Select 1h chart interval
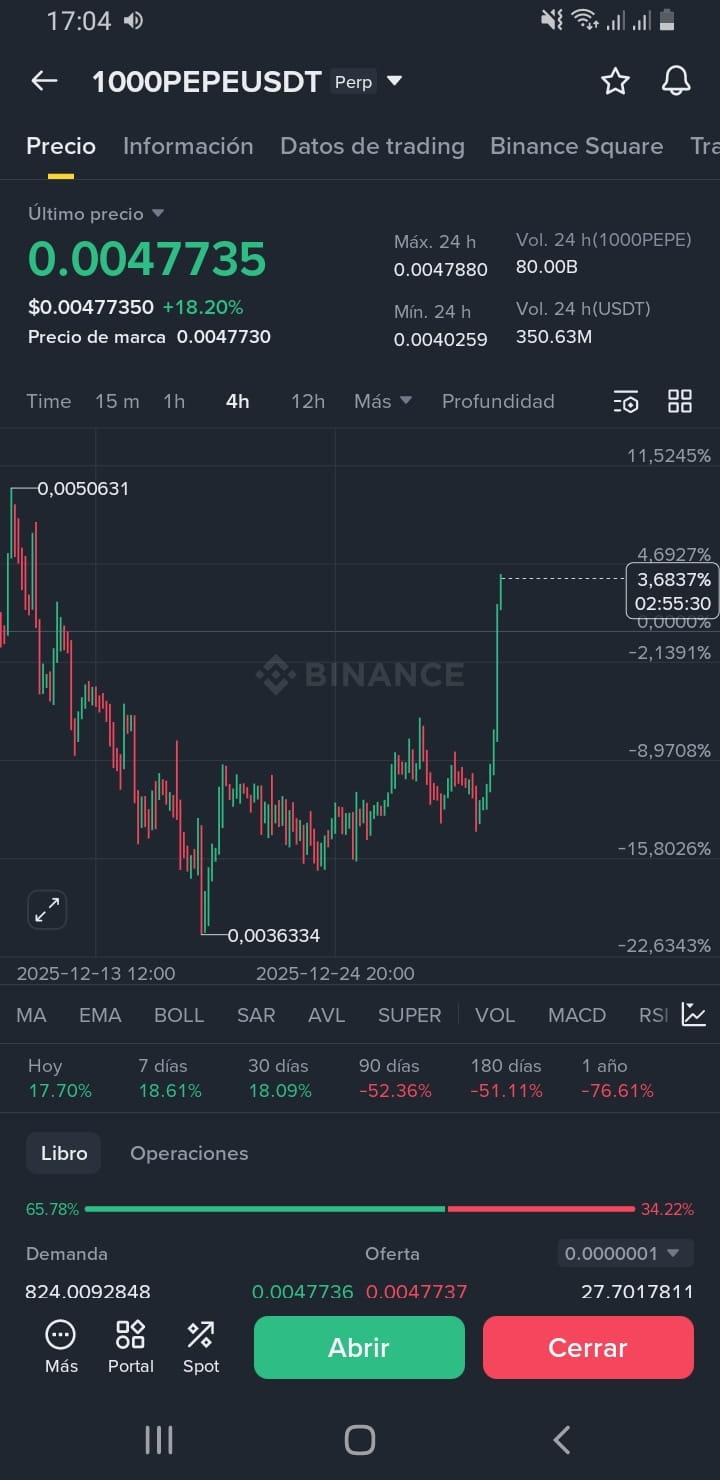 click(x=174, y=401)
